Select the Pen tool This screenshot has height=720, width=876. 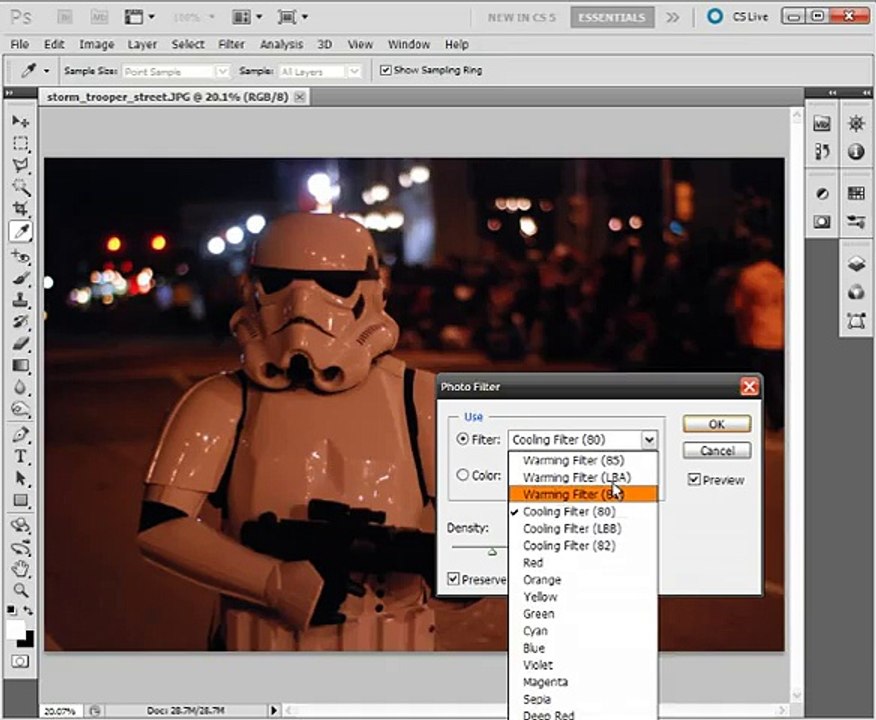point(21,435)
